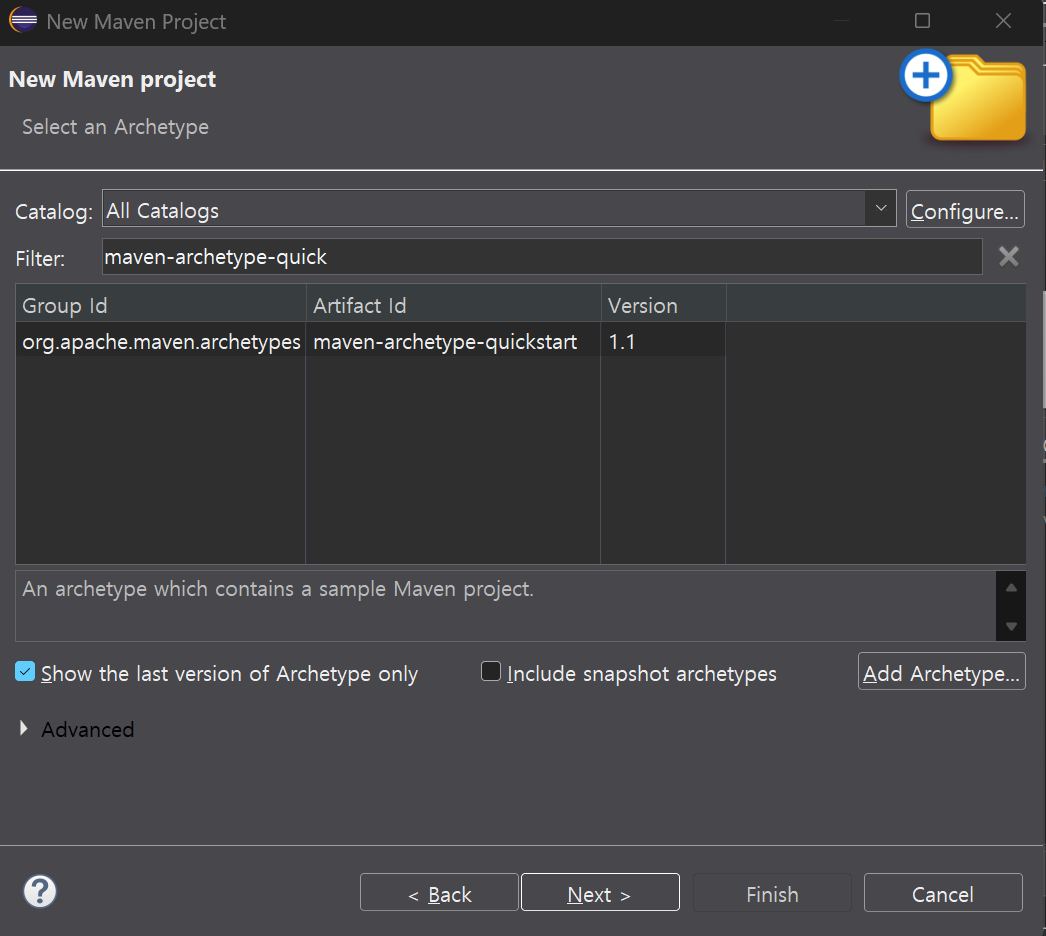Screen dimensions: 1046x936
Task: Click the Finish button
Action: 772,892
